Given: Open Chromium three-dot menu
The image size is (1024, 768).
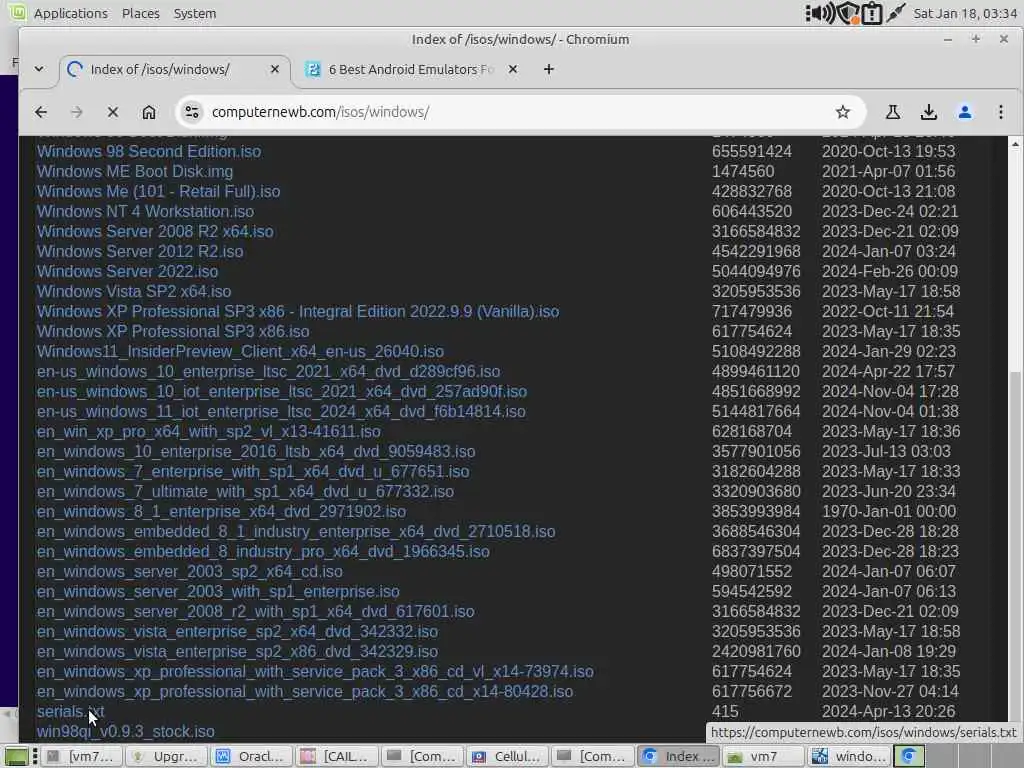Looking at the screenshot, I should point(1000,112).
